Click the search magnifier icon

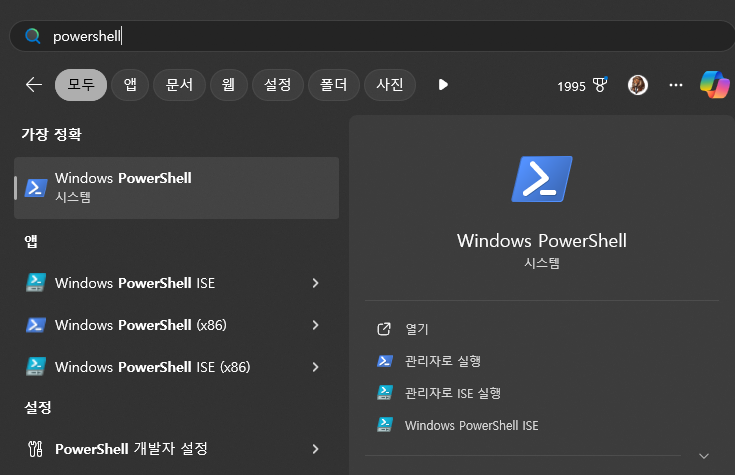click(32, 36)
